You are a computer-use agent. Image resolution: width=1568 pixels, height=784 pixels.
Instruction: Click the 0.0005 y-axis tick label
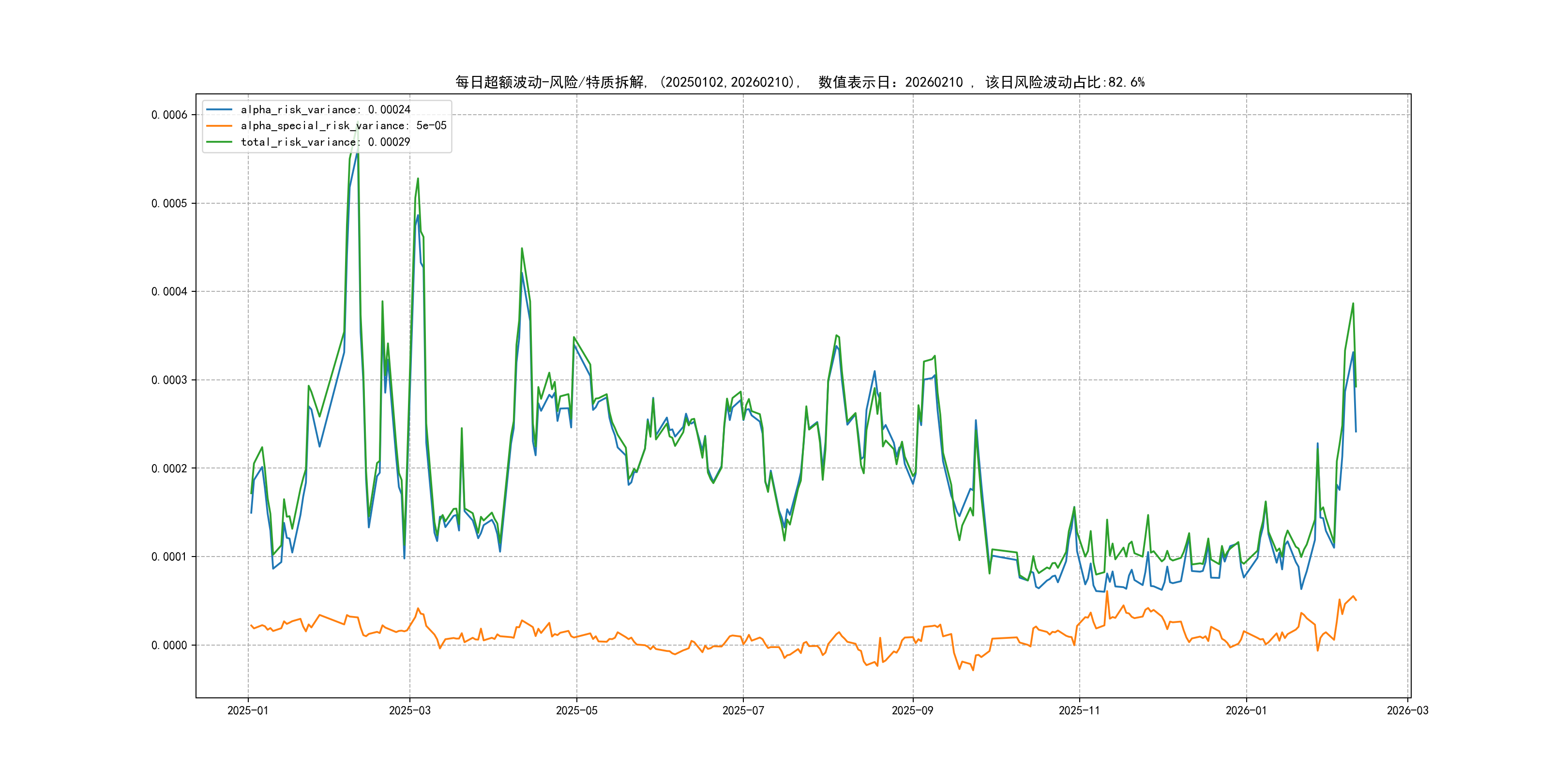169,203
